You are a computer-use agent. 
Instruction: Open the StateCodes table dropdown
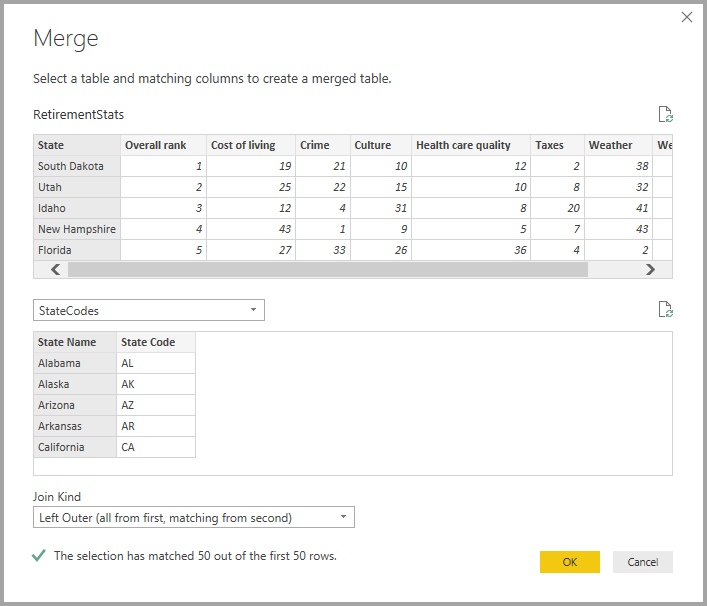coord(149,310)
